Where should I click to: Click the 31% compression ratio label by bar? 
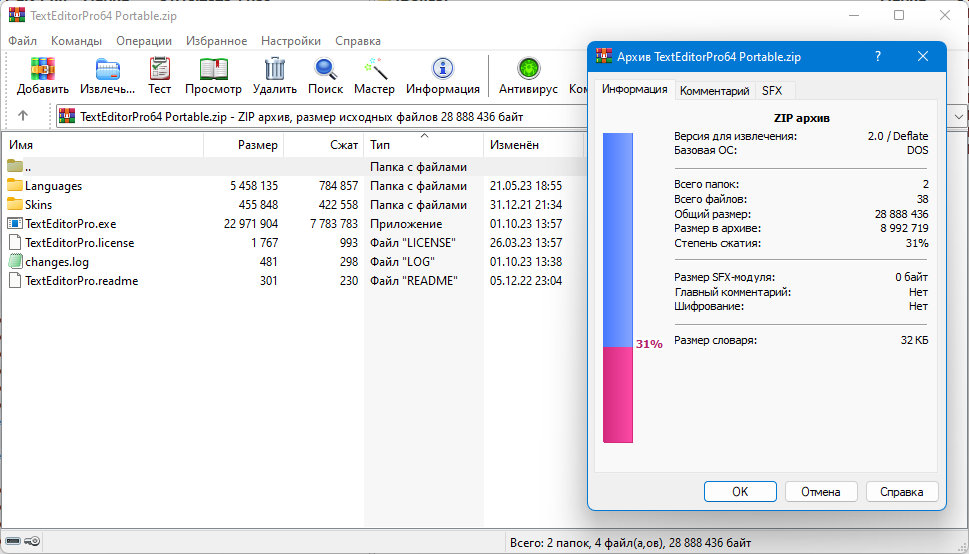point(649,344)
